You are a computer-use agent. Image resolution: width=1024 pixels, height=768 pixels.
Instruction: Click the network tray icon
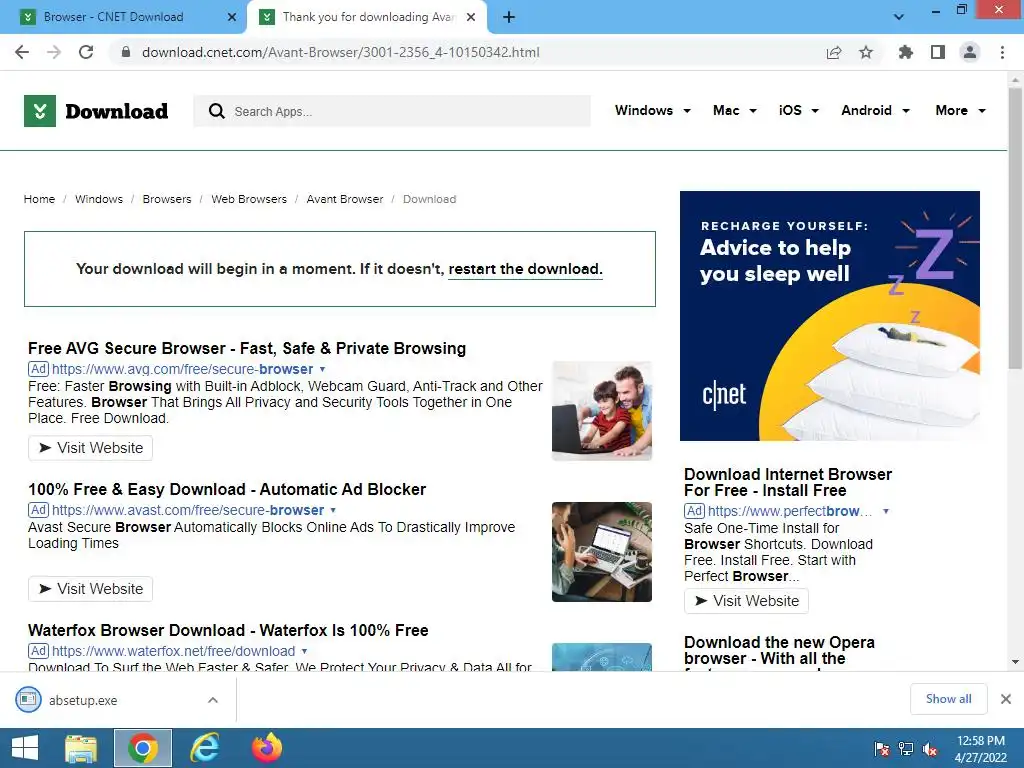coord(906,749)
